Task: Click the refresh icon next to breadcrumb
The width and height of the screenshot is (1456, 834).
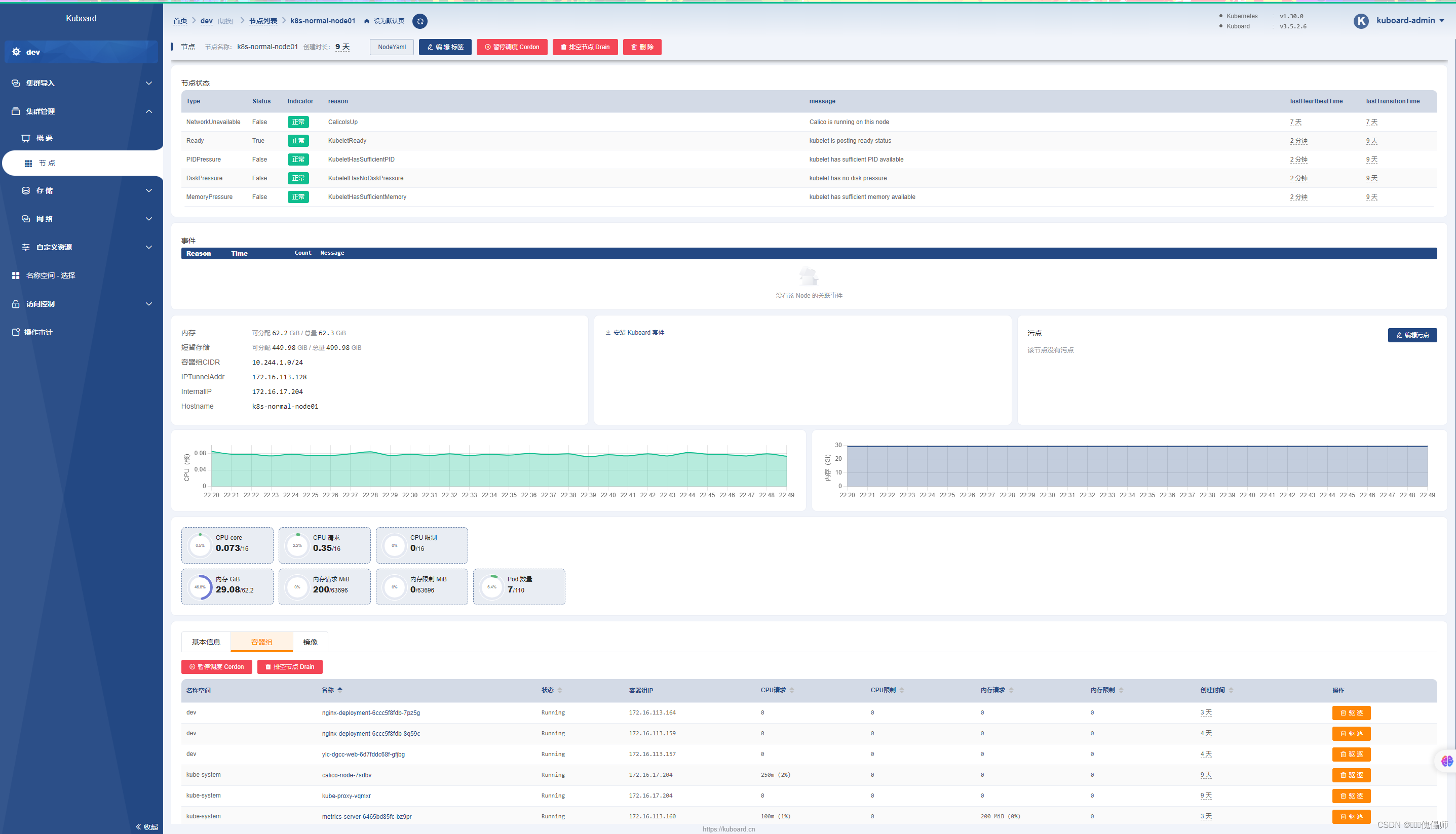Action: coord(419,21)
